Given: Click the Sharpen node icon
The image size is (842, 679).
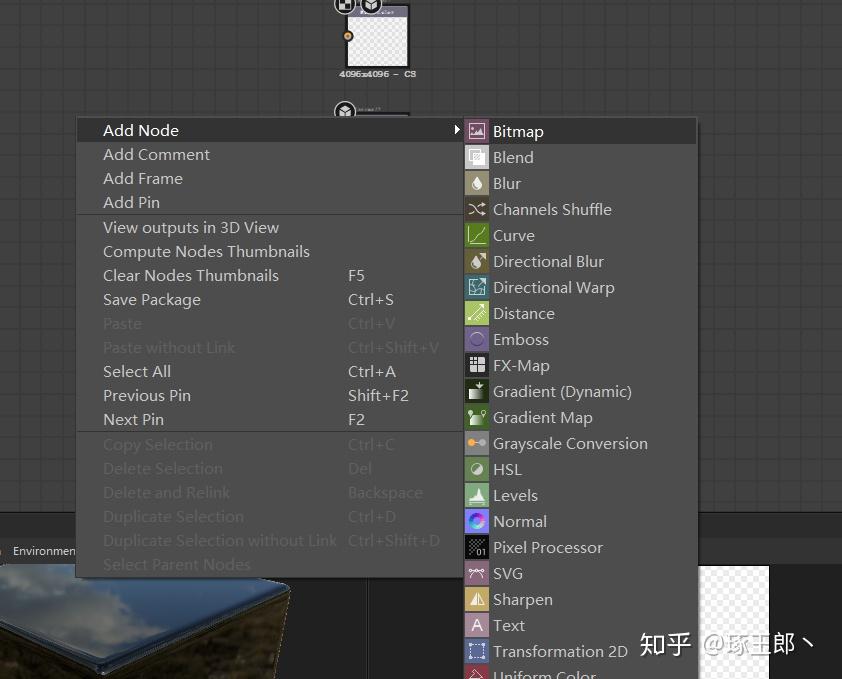Looking at the screenshot, I should tap(476, 599).
